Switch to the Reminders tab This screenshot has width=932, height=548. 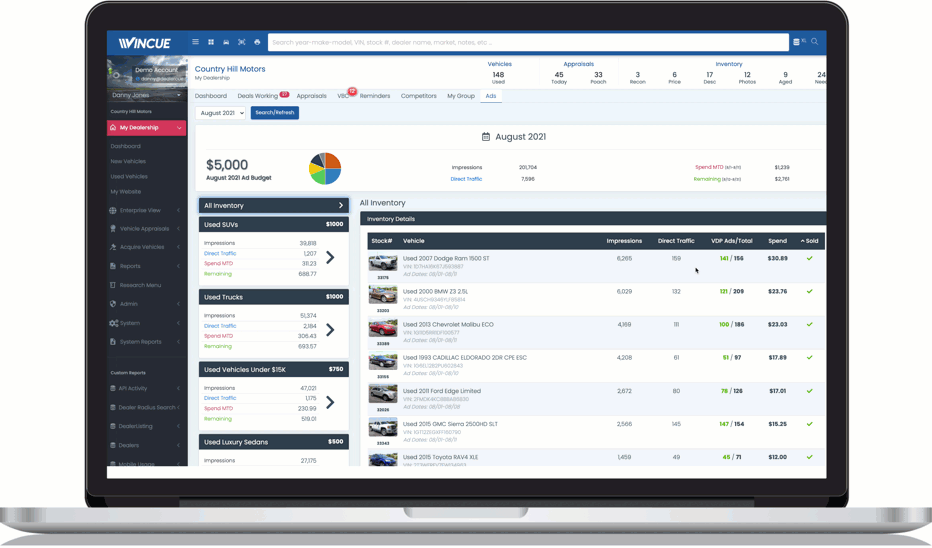point(374,96)
